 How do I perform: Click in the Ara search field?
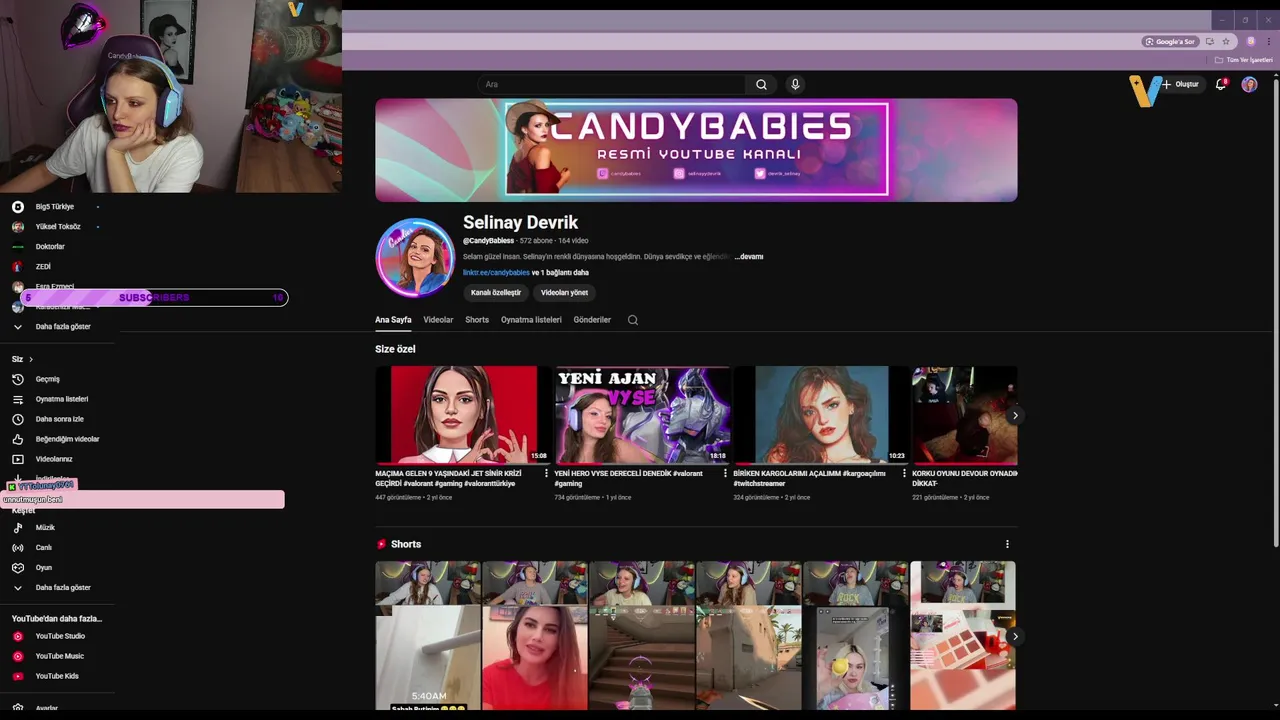click(x=612, y=85)
